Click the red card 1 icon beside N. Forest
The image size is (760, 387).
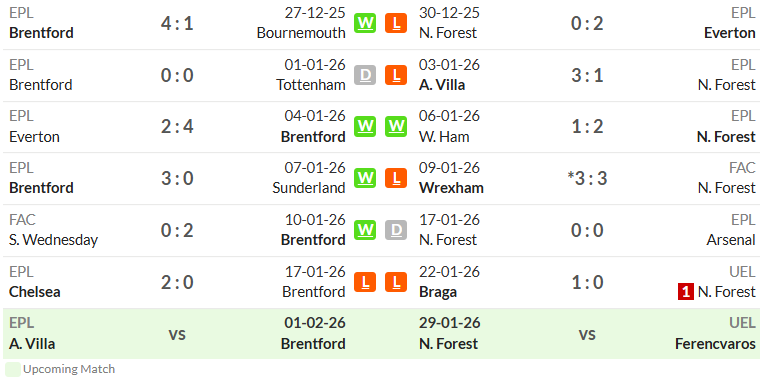[686, 292]
